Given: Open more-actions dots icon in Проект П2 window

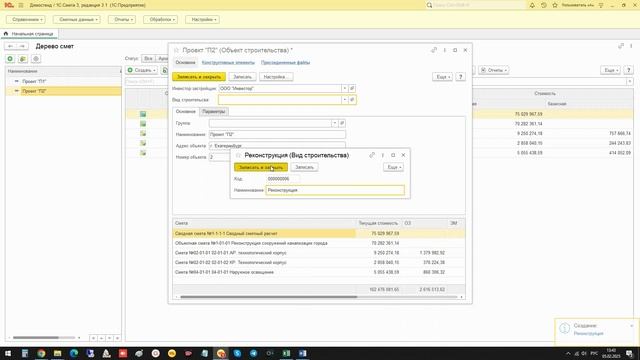Looking at the screenshot, I should tap(444, 50).
